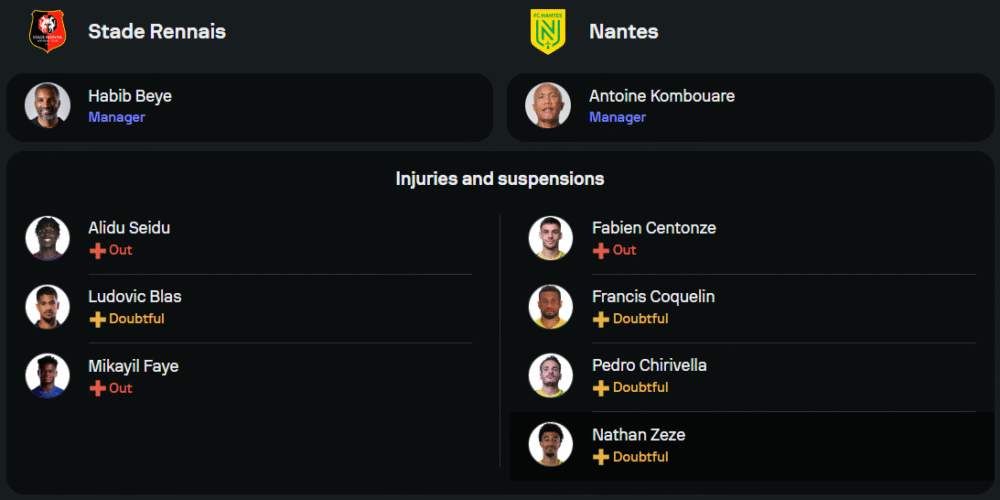The image size is (1000, 500).
Task: Click Fabien Centonze's player avatar
Action: [551, 238]
